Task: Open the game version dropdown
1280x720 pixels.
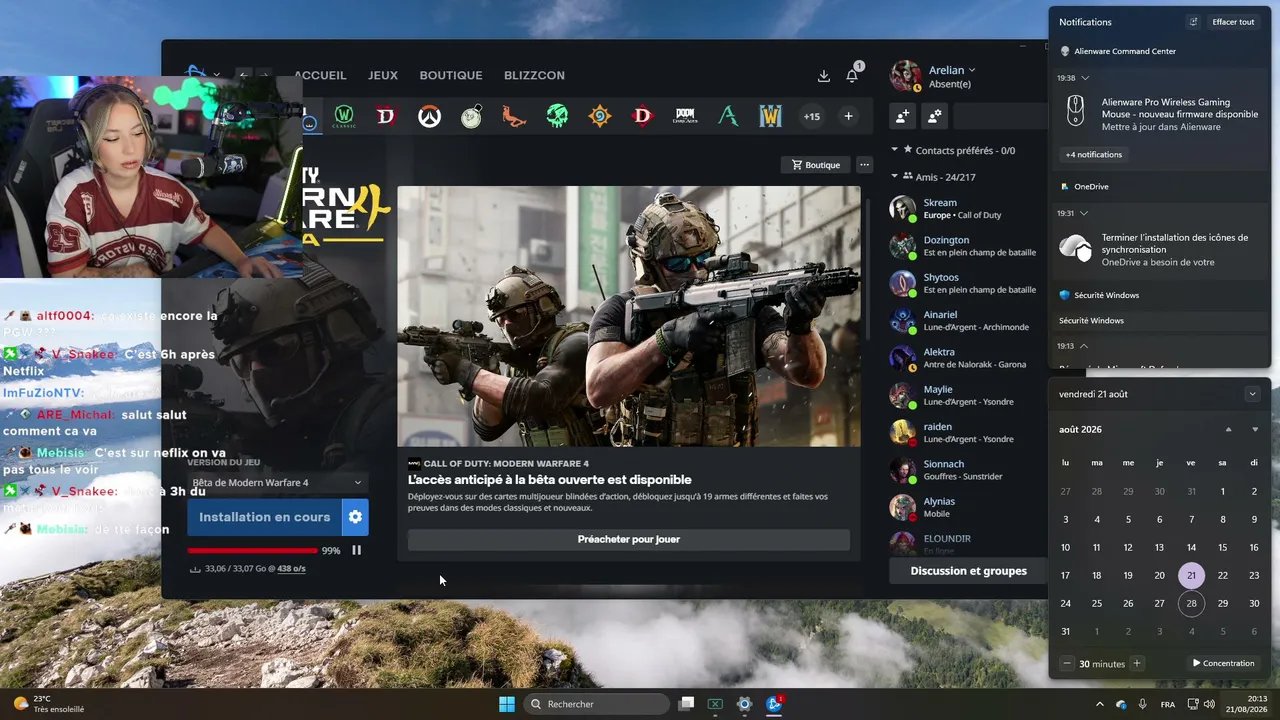Action: pos(277,483)
